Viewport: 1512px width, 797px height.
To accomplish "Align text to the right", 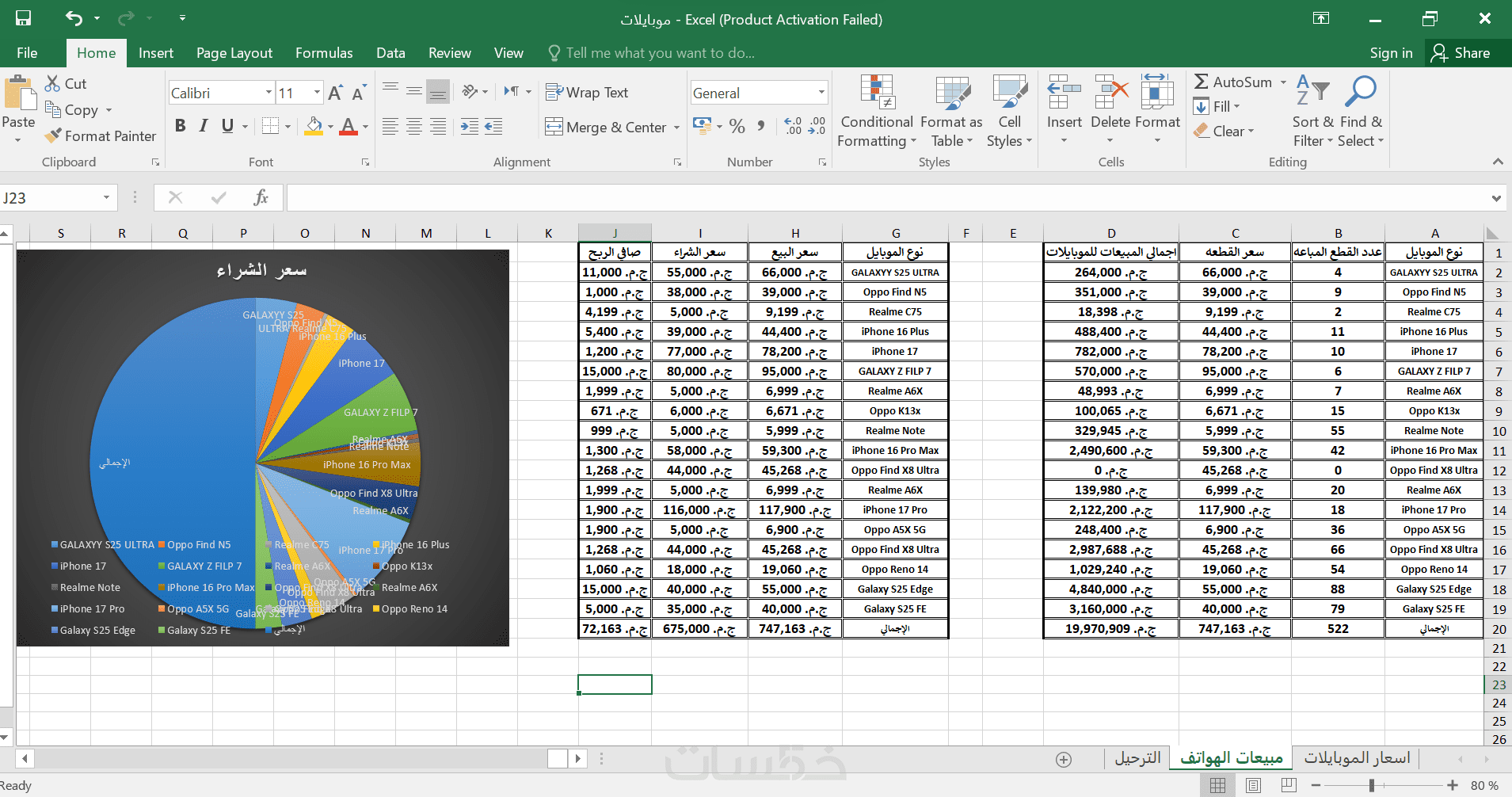I will (x=438, y=127).
